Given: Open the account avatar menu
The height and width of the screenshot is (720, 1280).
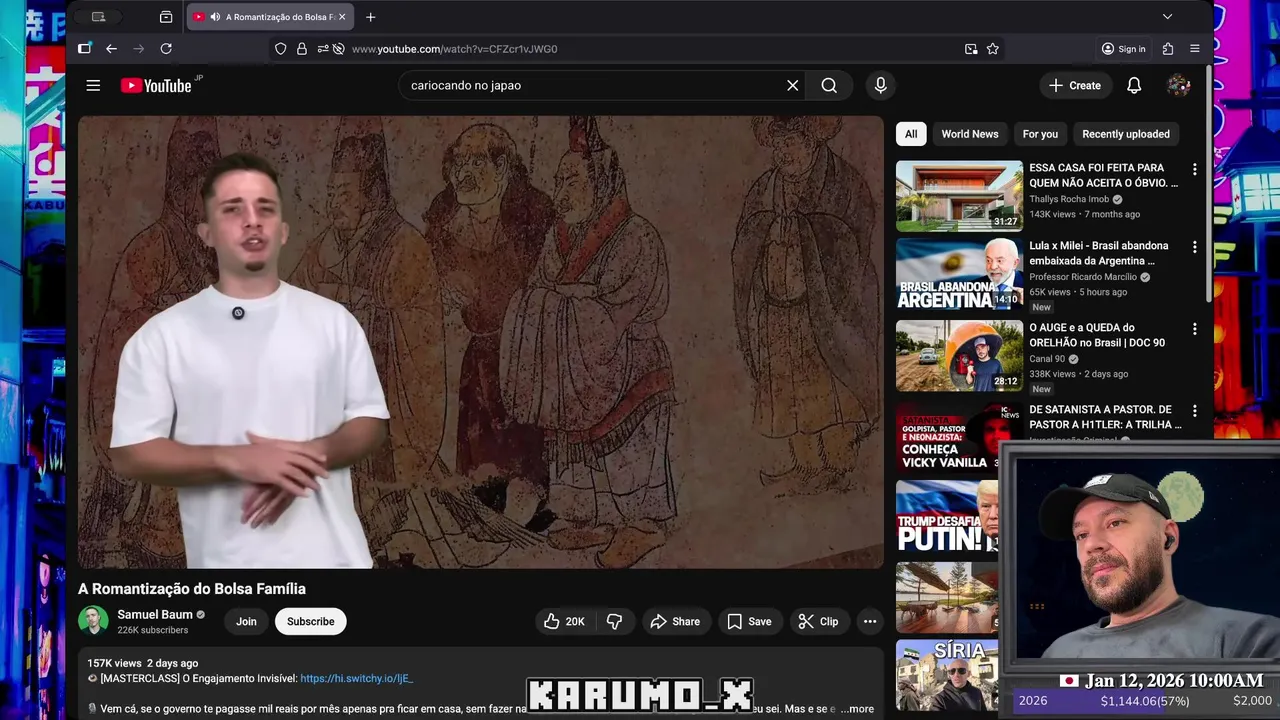Looking at the screenshot, I should pyautogui.click(x=1178, y=86).
